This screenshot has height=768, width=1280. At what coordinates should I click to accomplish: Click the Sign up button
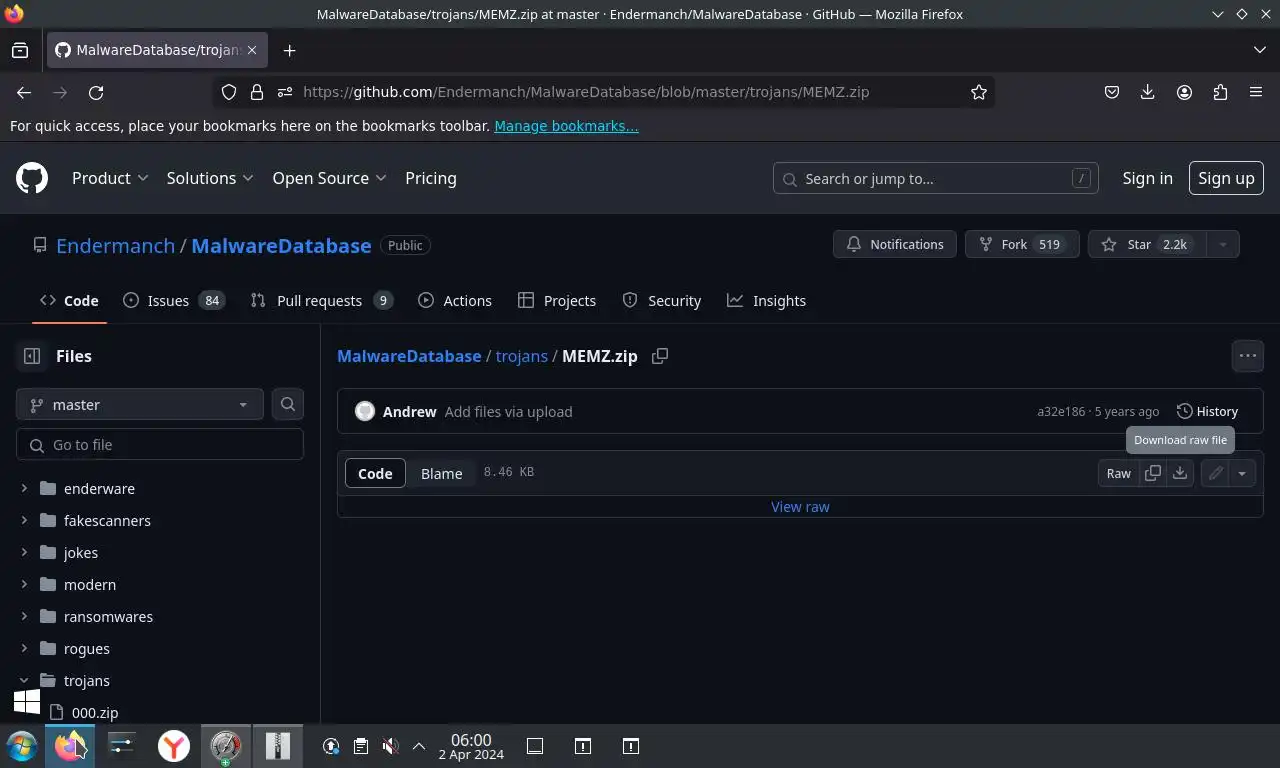point(1226,178)
